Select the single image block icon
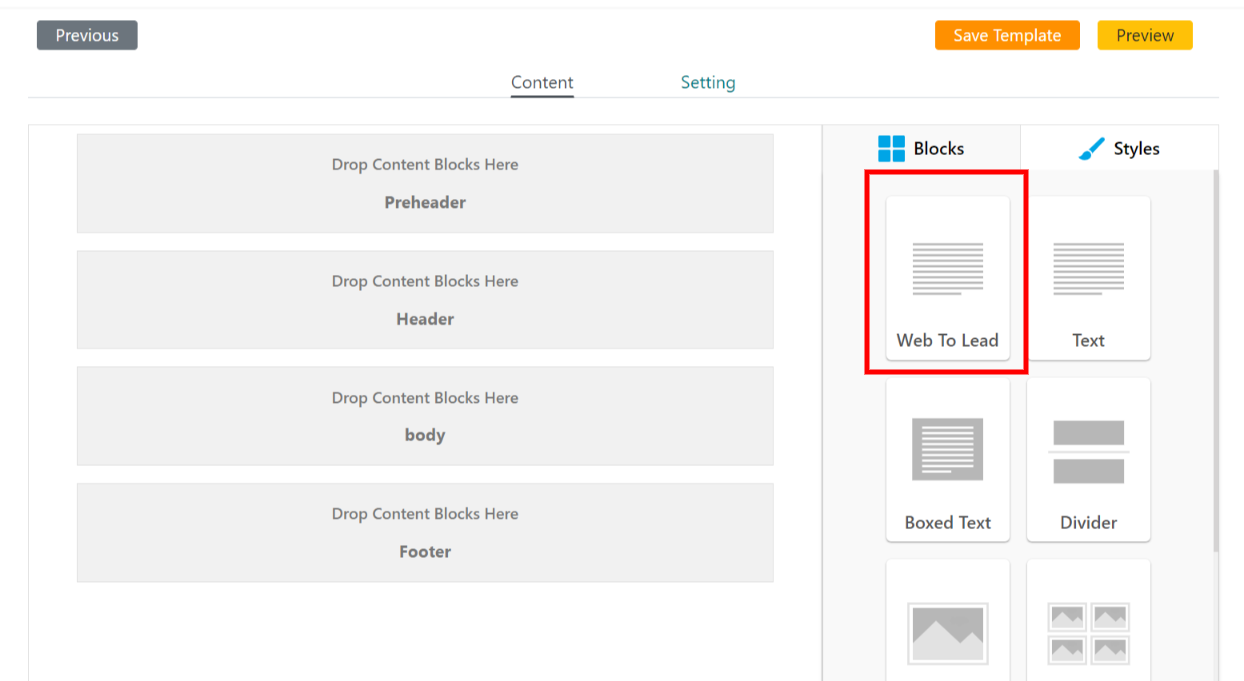The width and height of the screenshot is (1244, 681). 948,632
